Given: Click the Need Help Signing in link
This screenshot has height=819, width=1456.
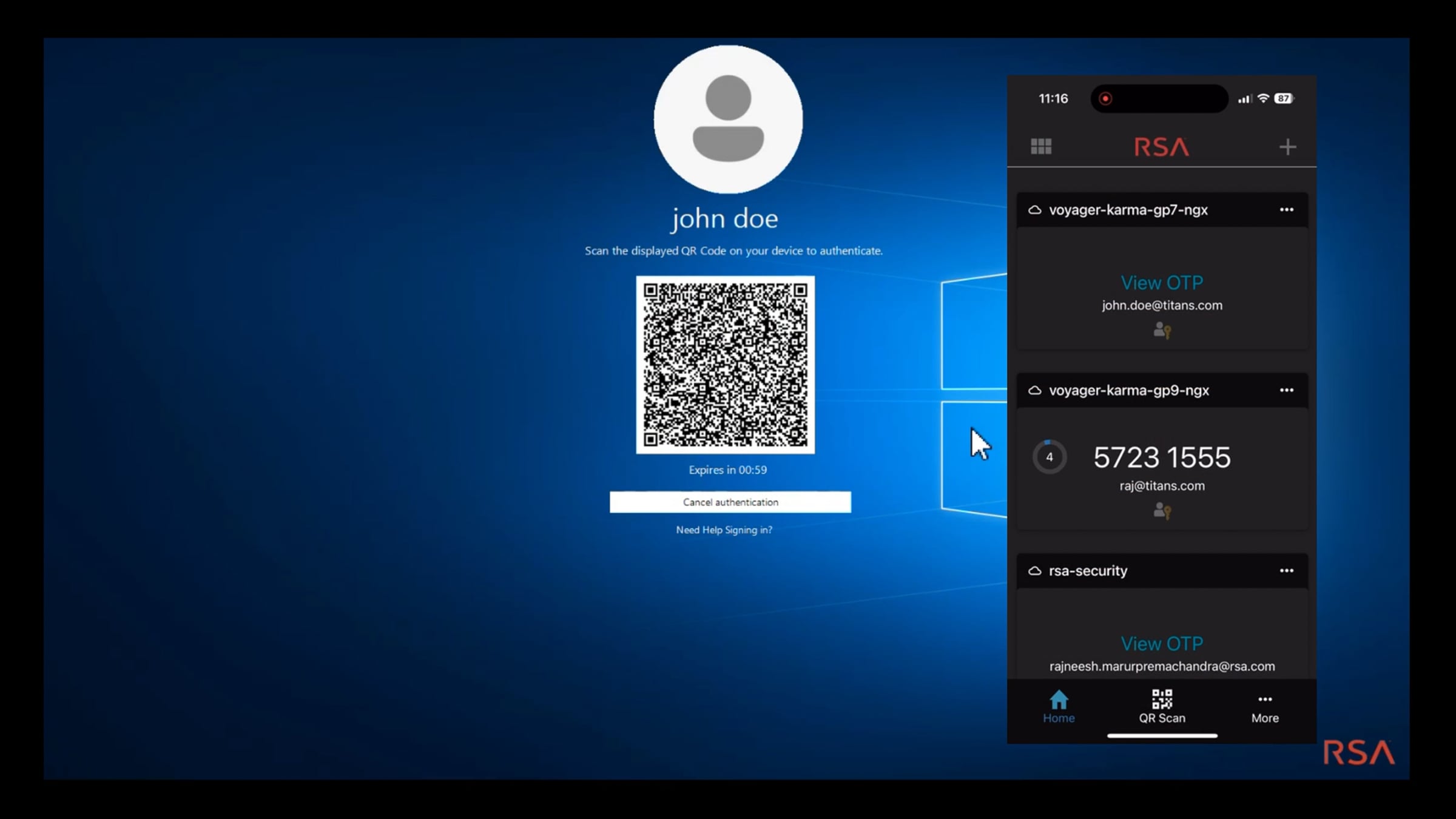Looking at the screenshot, I should coord(724,530).
